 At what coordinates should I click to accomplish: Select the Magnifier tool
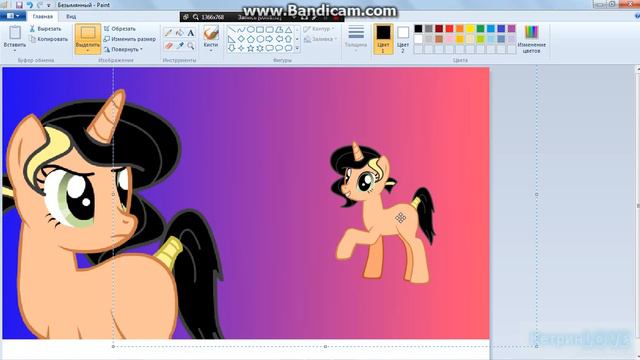pyautogui.click(x=191, y=46)
